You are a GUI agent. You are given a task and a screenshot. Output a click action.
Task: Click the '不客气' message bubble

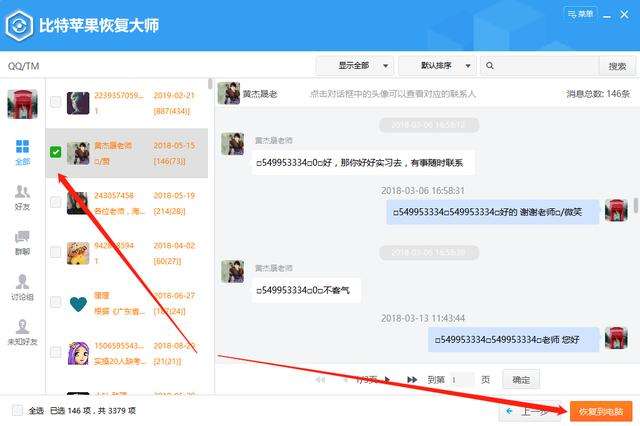point(306,290)
